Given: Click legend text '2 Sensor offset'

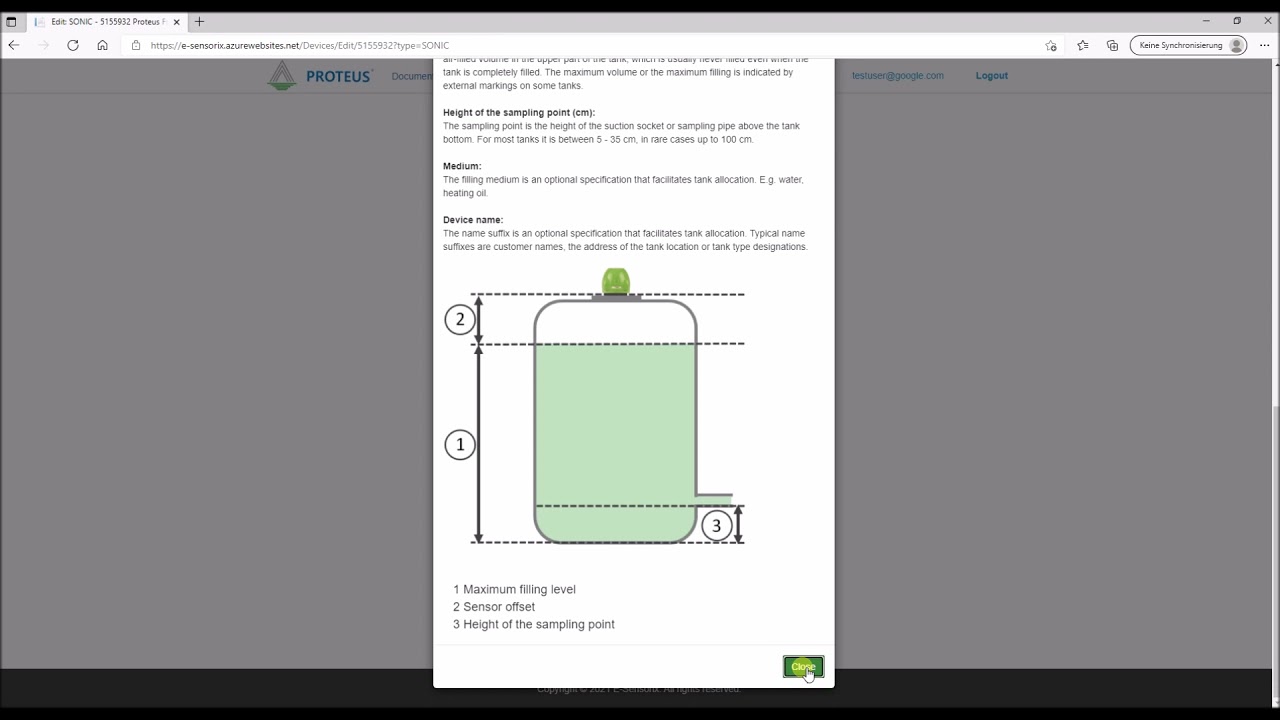Looking at the screenshot, I should (x=494, y=607).
